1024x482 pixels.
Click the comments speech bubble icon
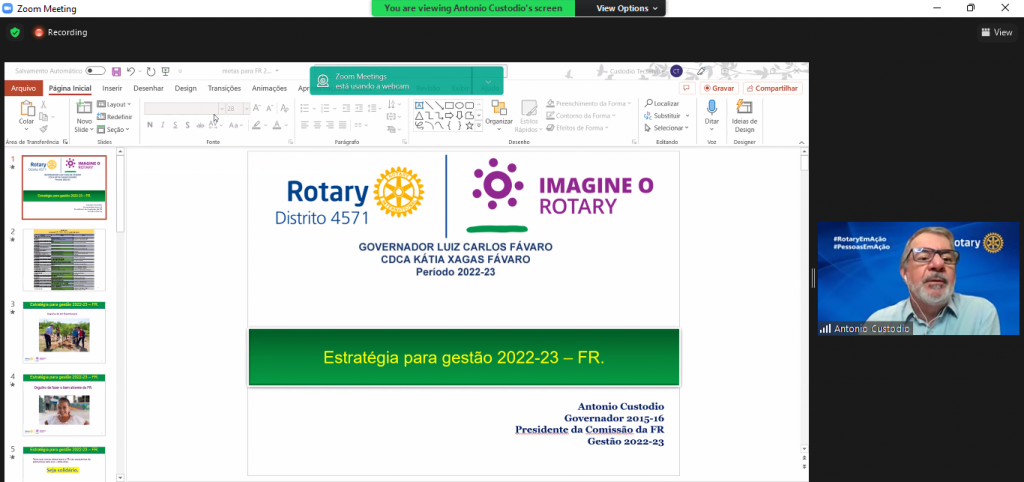686,88
